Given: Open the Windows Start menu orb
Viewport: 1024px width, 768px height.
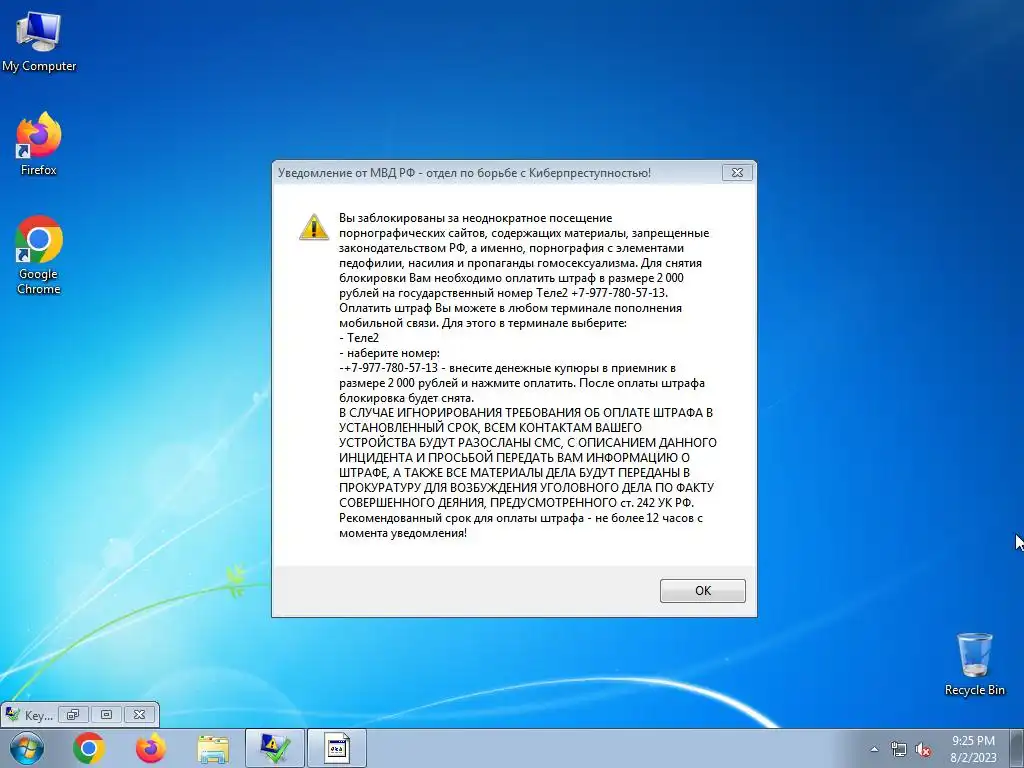Looking at the screenshot, I should coord(27,748).
